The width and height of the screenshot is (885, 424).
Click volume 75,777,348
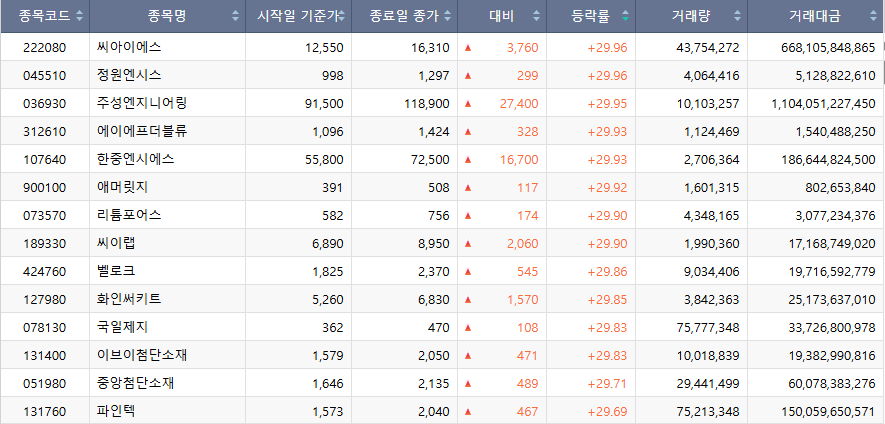(708, 328)
